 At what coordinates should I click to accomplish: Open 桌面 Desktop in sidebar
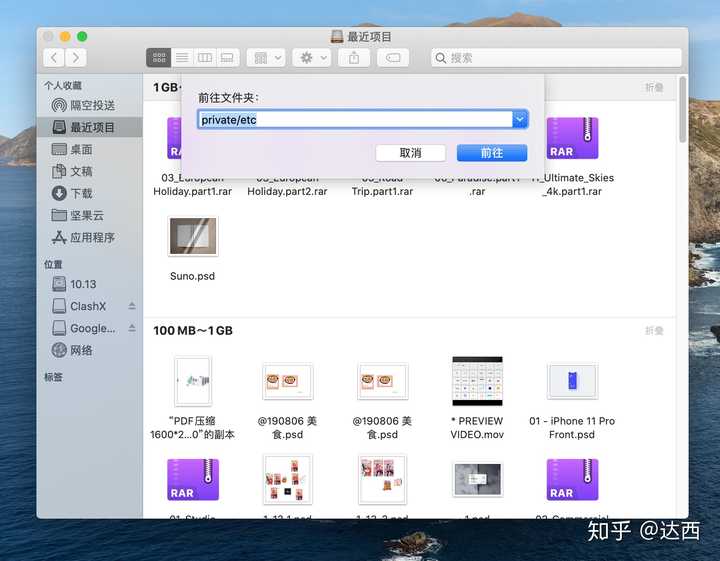point(90,149)
